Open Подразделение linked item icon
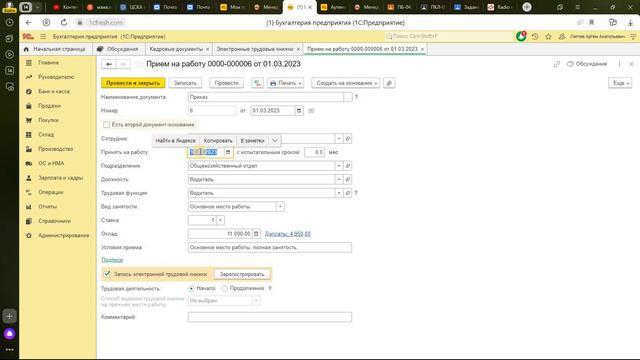Image resolution: width=640 pixels, height=360 pixels. [347, 166]
